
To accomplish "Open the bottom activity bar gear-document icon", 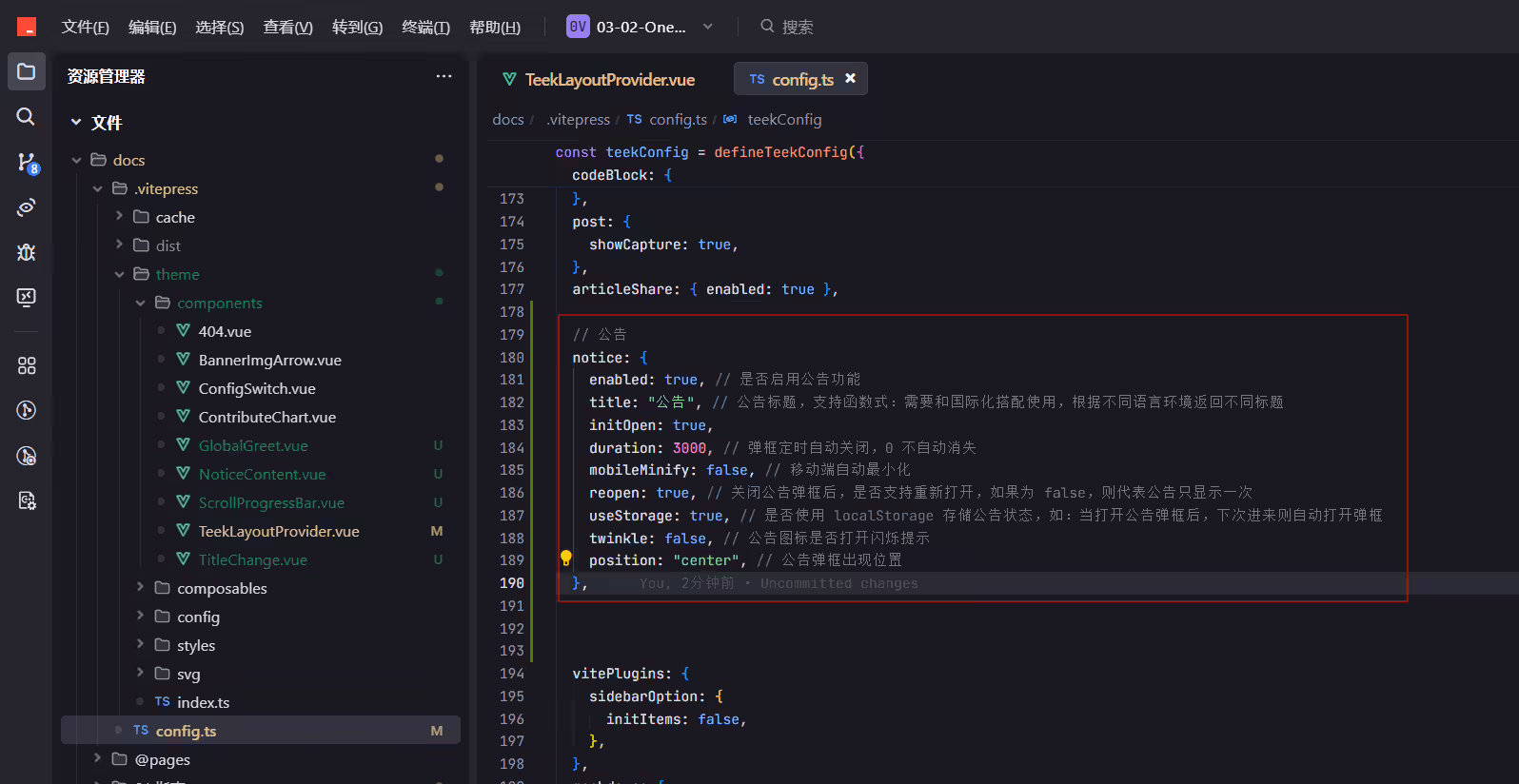I will coord(27,500).
